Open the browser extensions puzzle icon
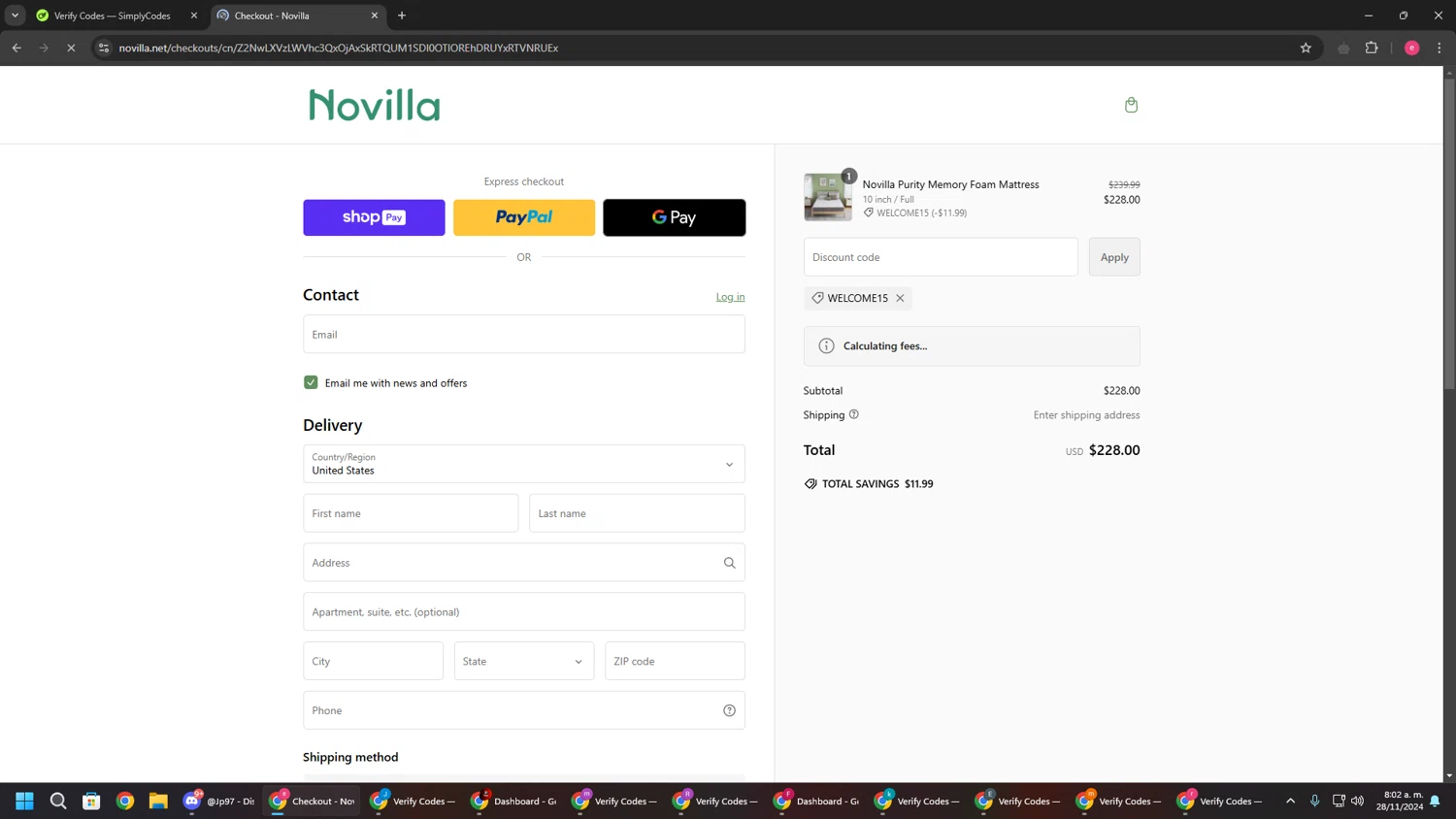The image size is (1456, 819). tap(1372, 48)
